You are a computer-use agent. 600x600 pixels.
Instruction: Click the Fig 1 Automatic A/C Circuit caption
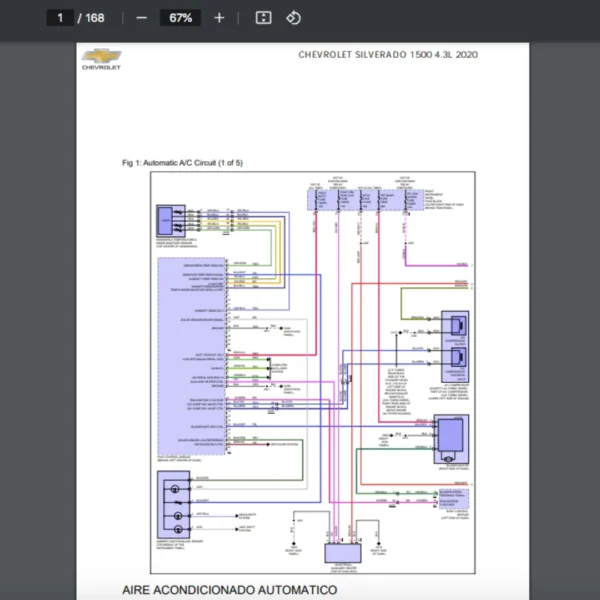182,162
